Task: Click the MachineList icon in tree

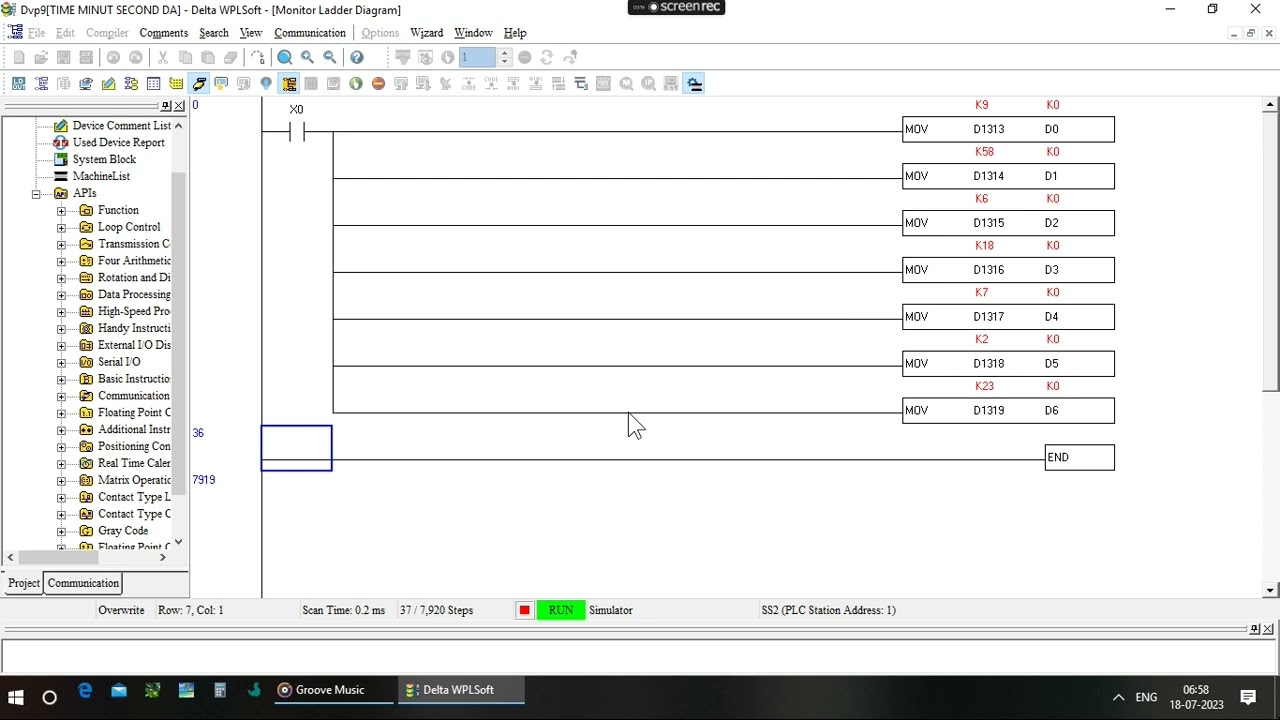Action: click(x=61, y=177)
